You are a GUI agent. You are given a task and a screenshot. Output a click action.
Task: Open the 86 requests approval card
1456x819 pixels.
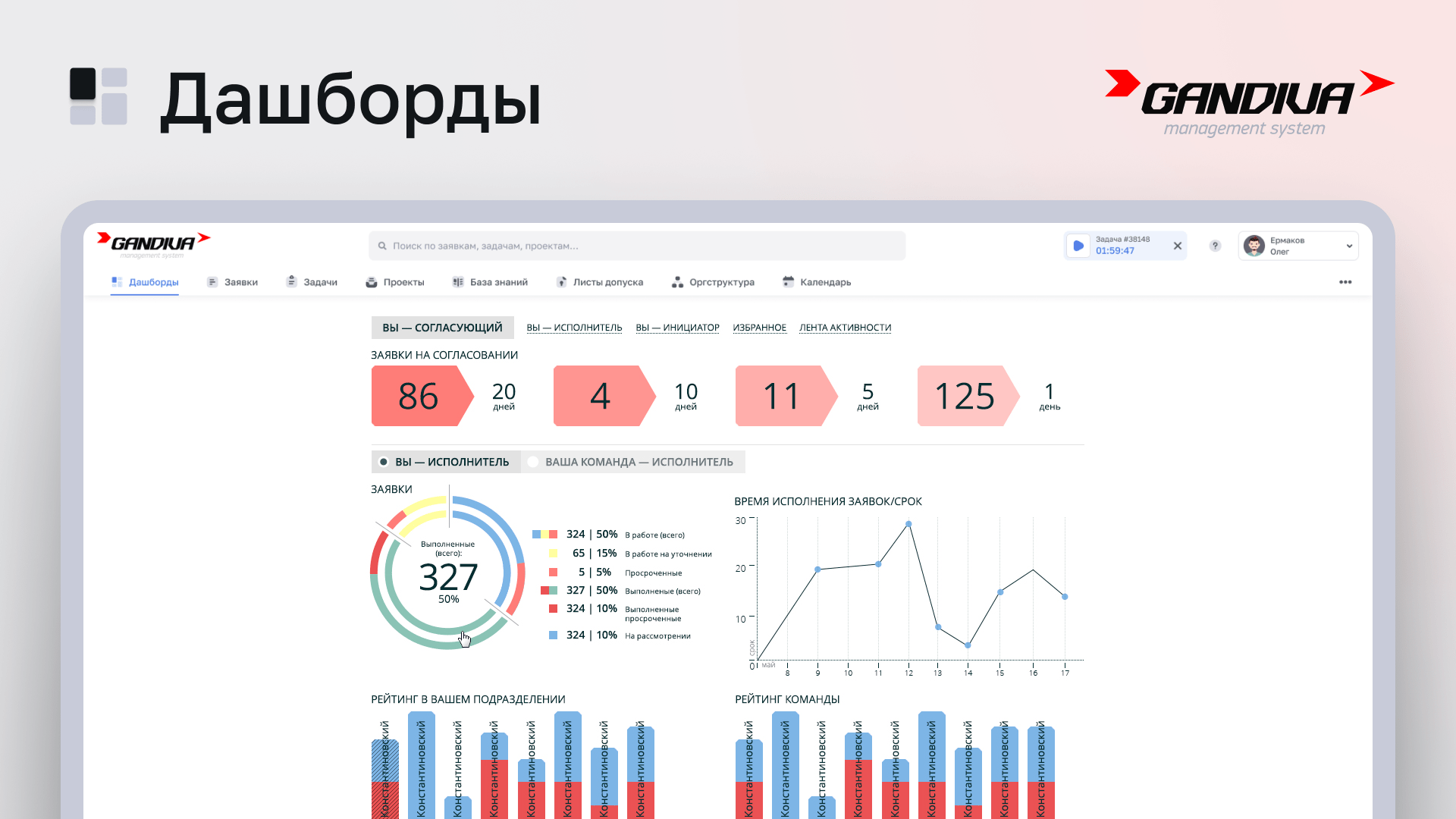[x=422, y=396]
